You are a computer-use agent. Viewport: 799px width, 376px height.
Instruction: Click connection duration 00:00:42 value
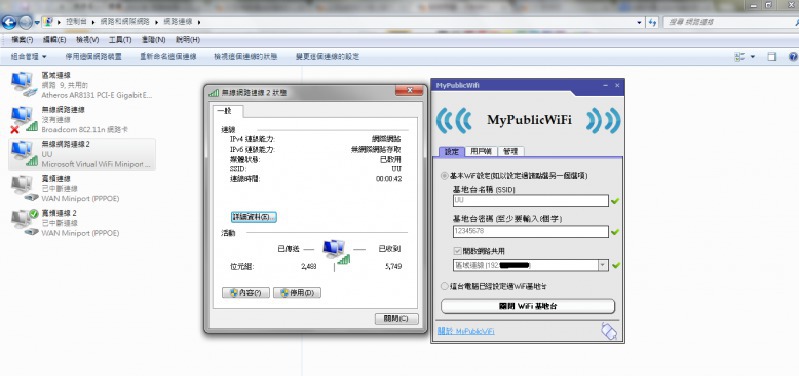(389, 179)
